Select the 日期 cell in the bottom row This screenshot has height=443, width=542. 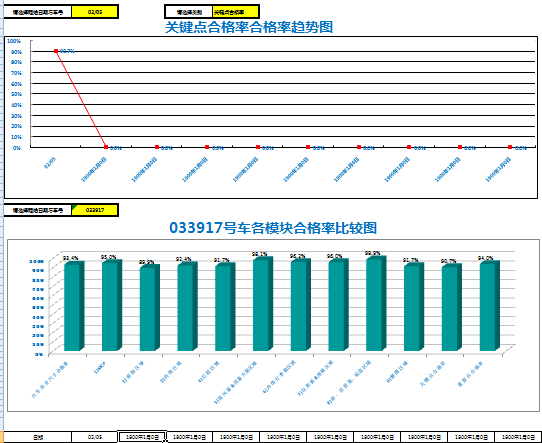[x=38, y=437]
